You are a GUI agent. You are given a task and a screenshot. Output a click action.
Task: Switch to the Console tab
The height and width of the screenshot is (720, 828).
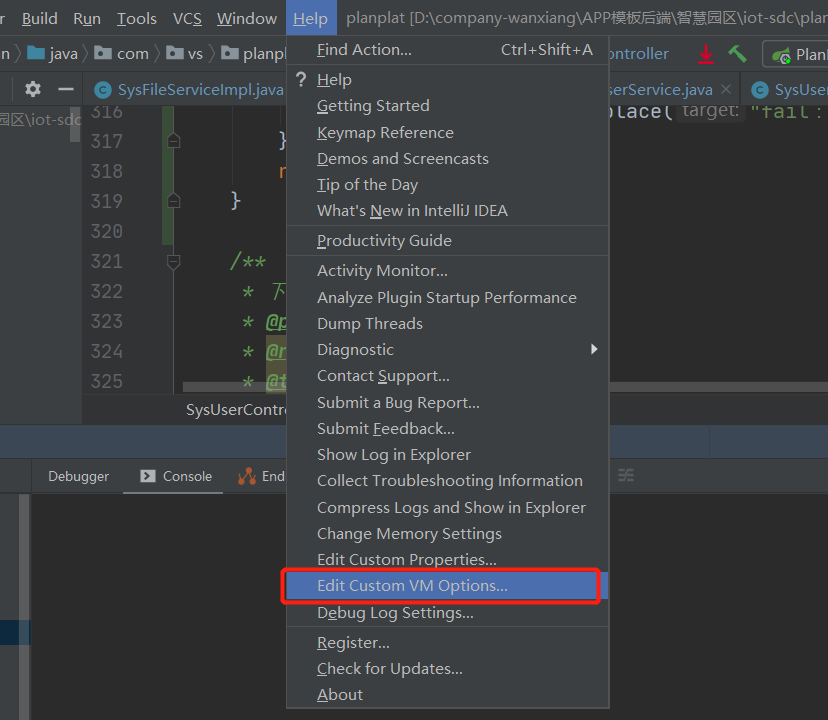(x=176, y=476)
